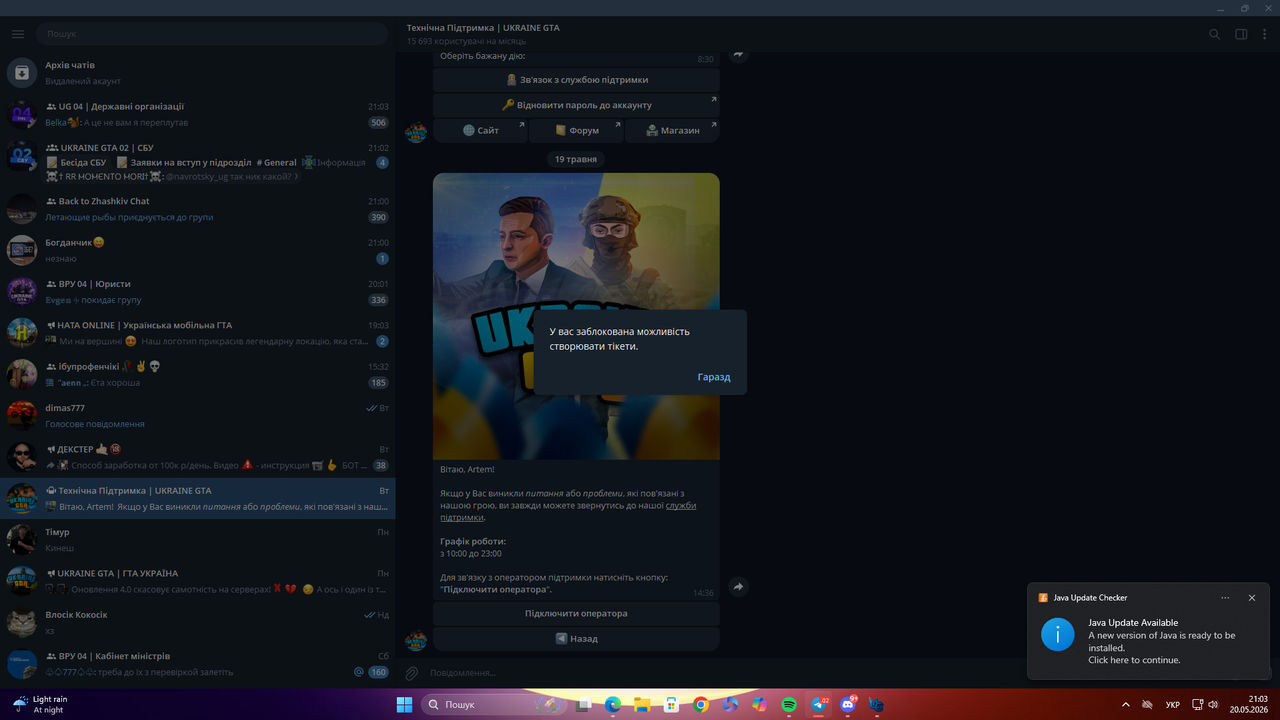
Task: Launch Microsoft Edge from the taskbar
Action: pyautogui.click(x=612, y=705)
